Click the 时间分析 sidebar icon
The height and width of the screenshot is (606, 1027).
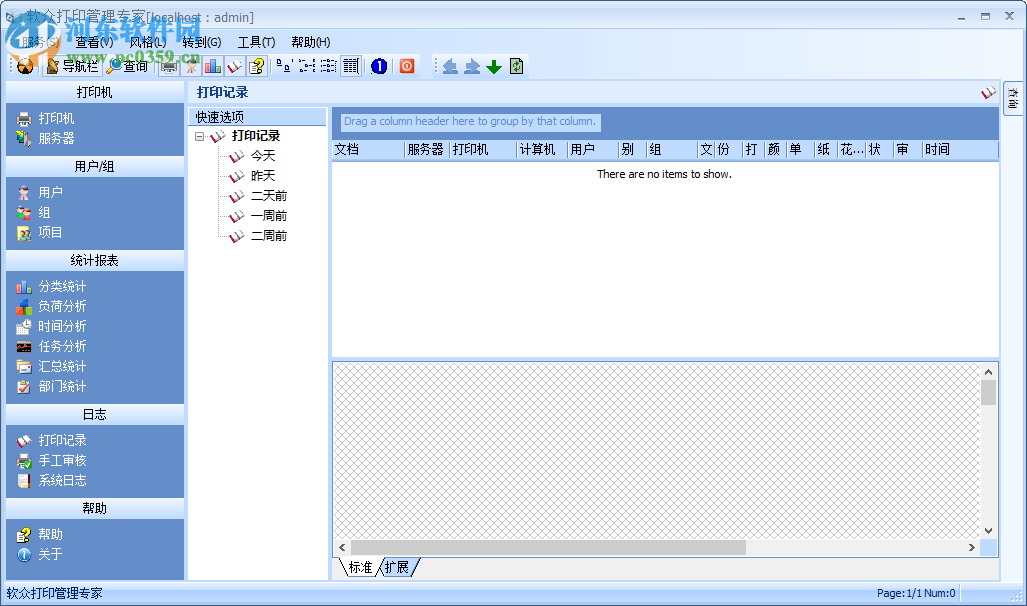tap(24, 326)
